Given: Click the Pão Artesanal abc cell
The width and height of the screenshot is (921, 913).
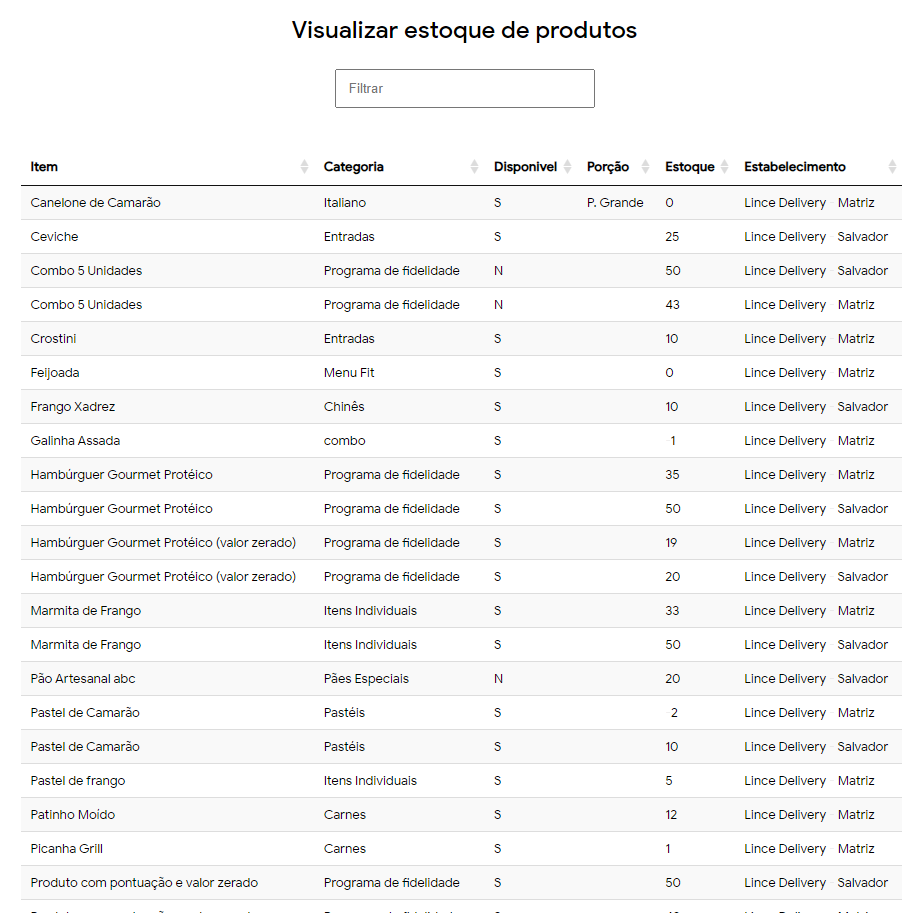Looking at the screenshot, I should point(83,679).
